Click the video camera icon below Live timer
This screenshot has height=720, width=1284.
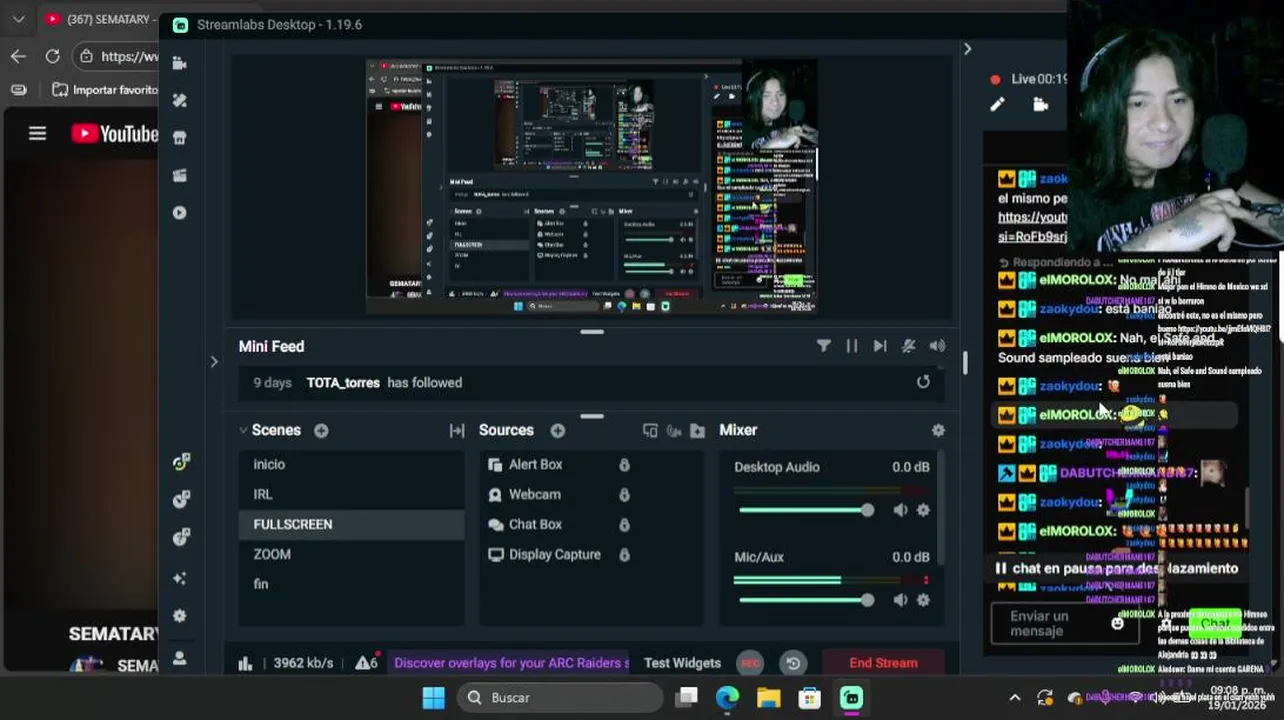1040,104
